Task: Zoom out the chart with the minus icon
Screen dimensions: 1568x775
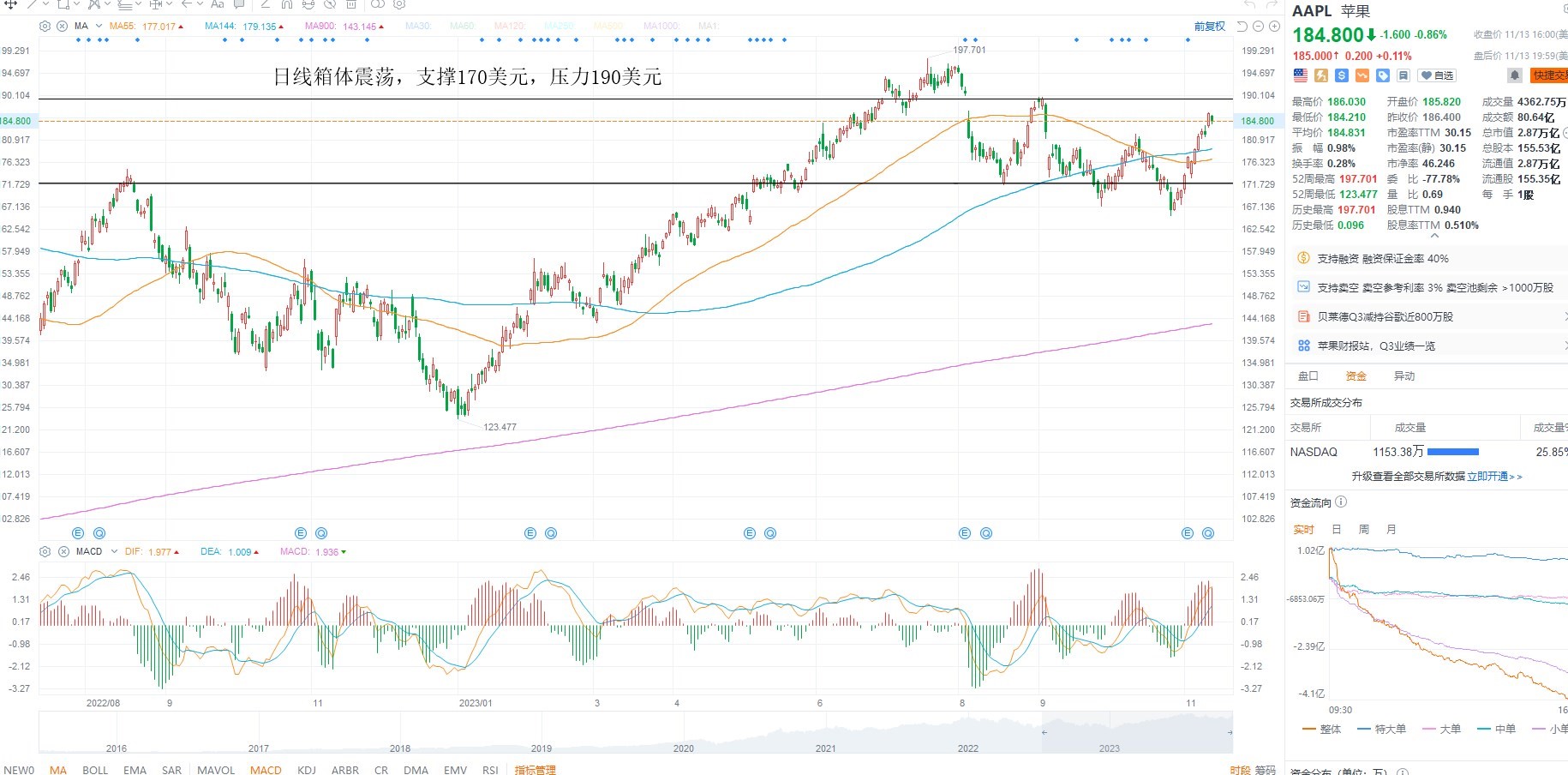Action: coord(1258,27)
